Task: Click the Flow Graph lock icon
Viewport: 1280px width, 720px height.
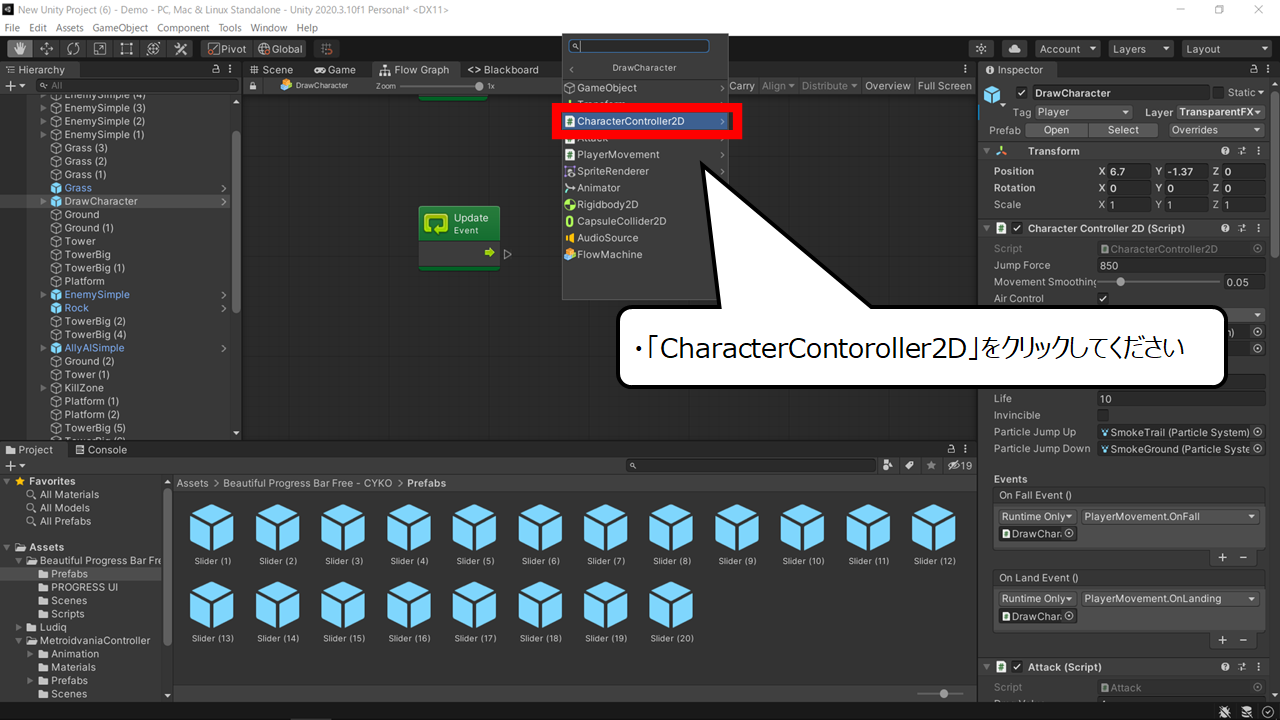Action: [x=253, y=86]
